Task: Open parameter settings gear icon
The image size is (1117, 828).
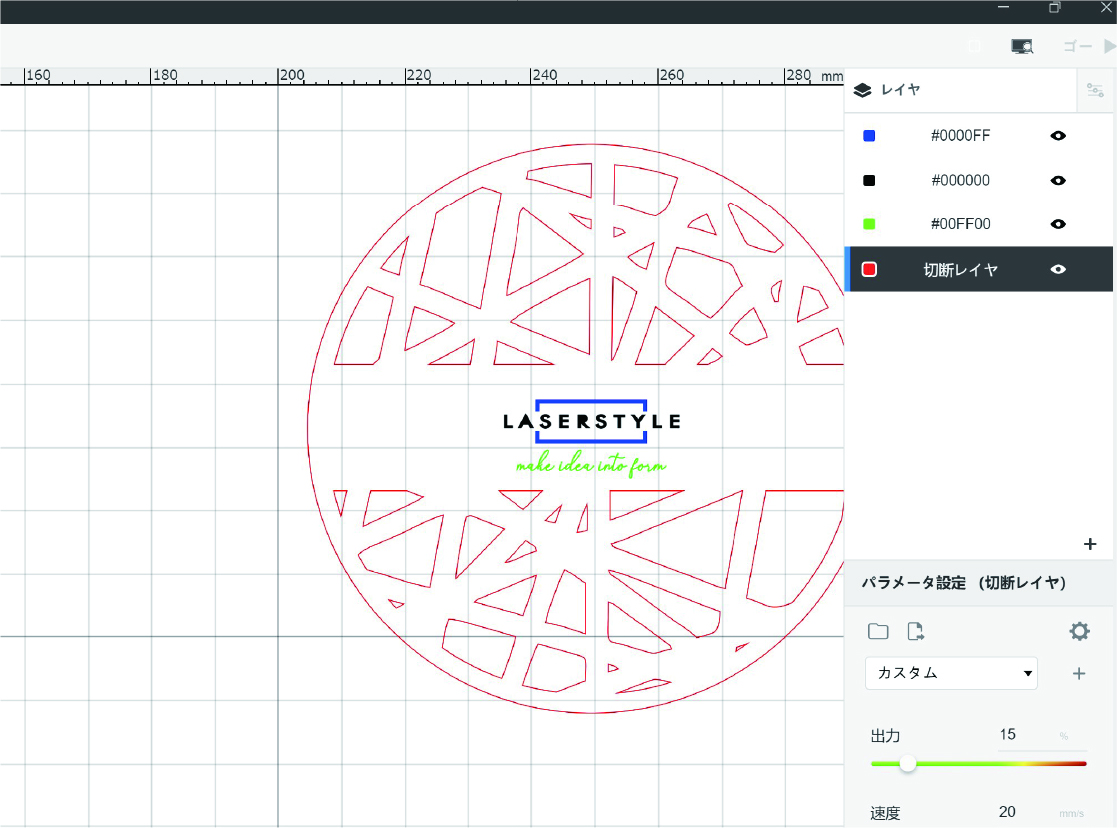Action: click(x=1079, y=631)
